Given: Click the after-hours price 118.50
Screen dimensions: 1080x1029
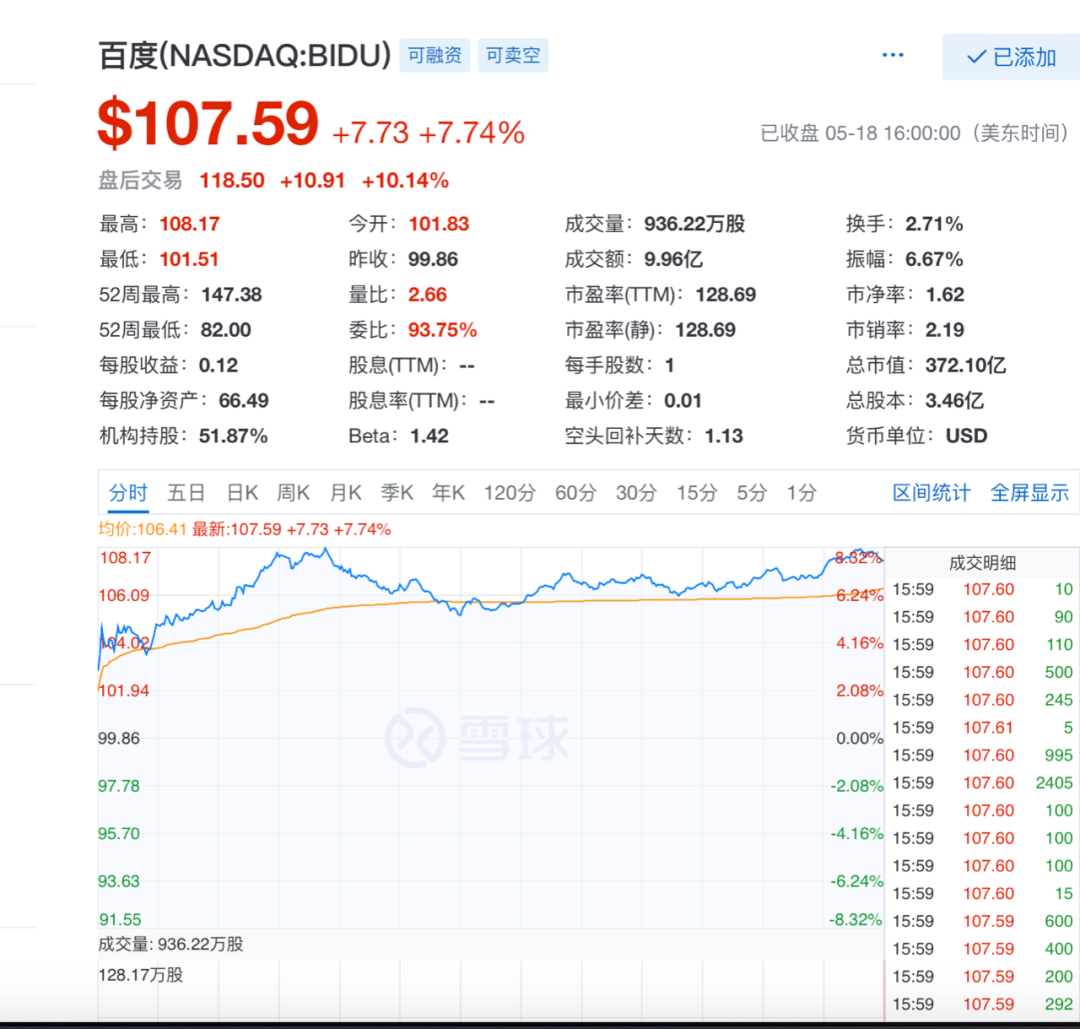Looking at the screenshot, I should pos(232,180).
